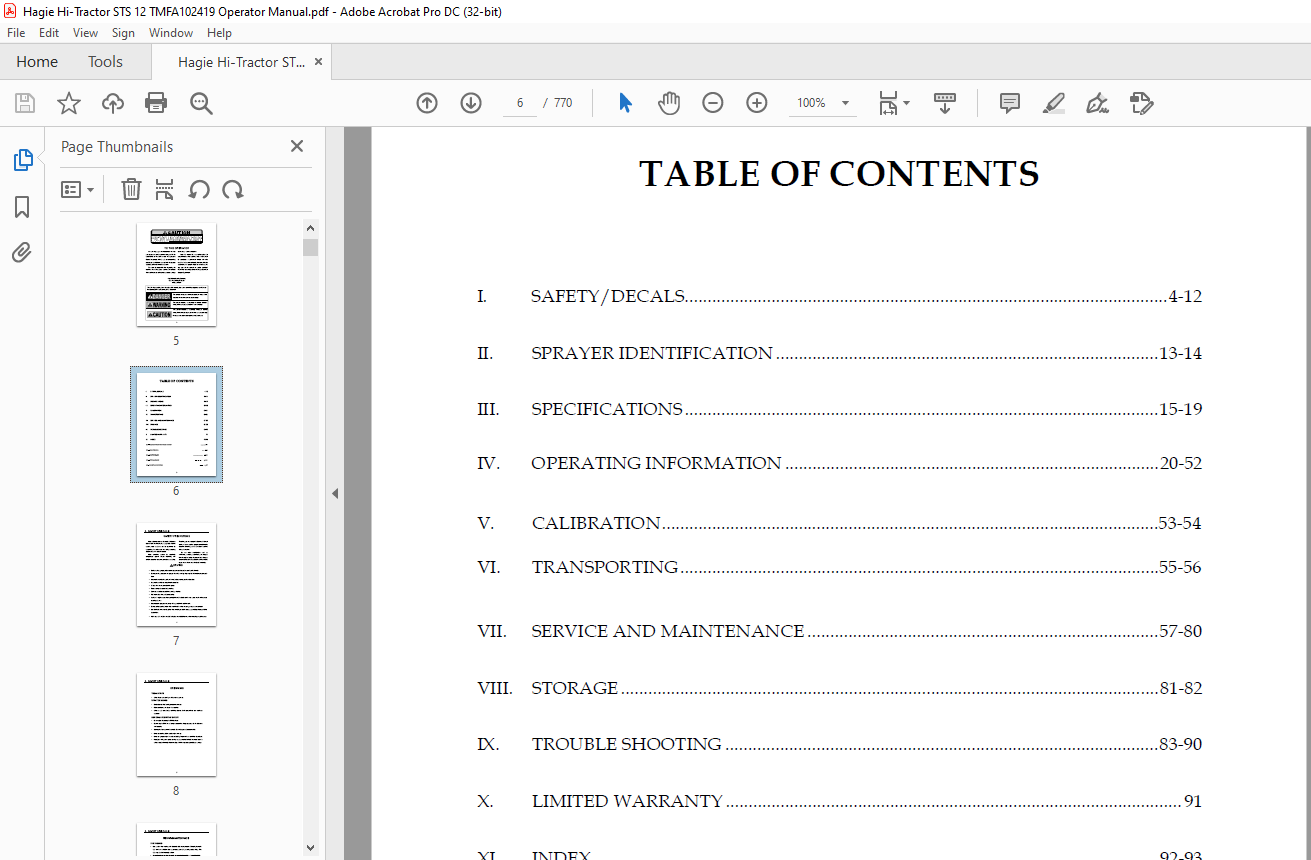Click the SERVICE AND MAINTENANCE entry
Screen dimensions: 1311x860
click(839, 631)
